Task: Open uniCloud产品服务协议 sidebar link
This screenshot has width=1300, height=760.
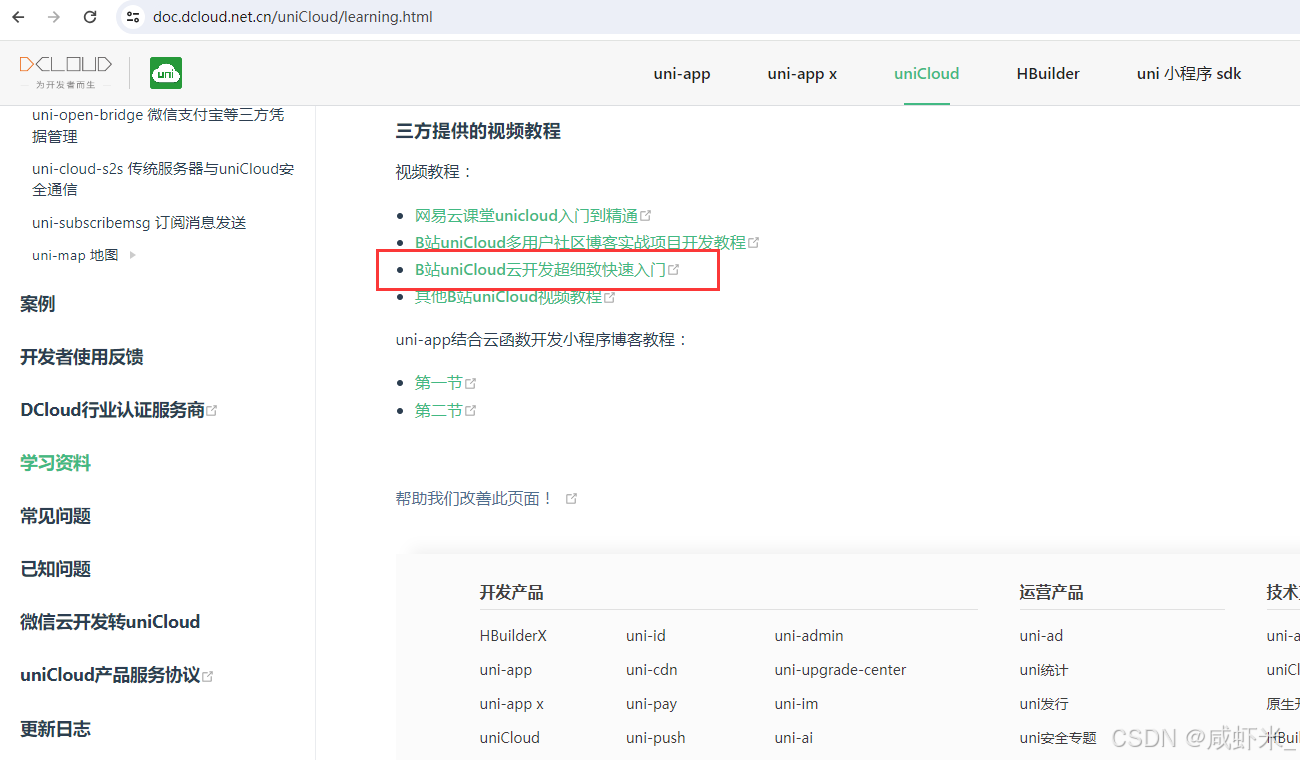Action: pyautogui.click(x=110, y=675)
